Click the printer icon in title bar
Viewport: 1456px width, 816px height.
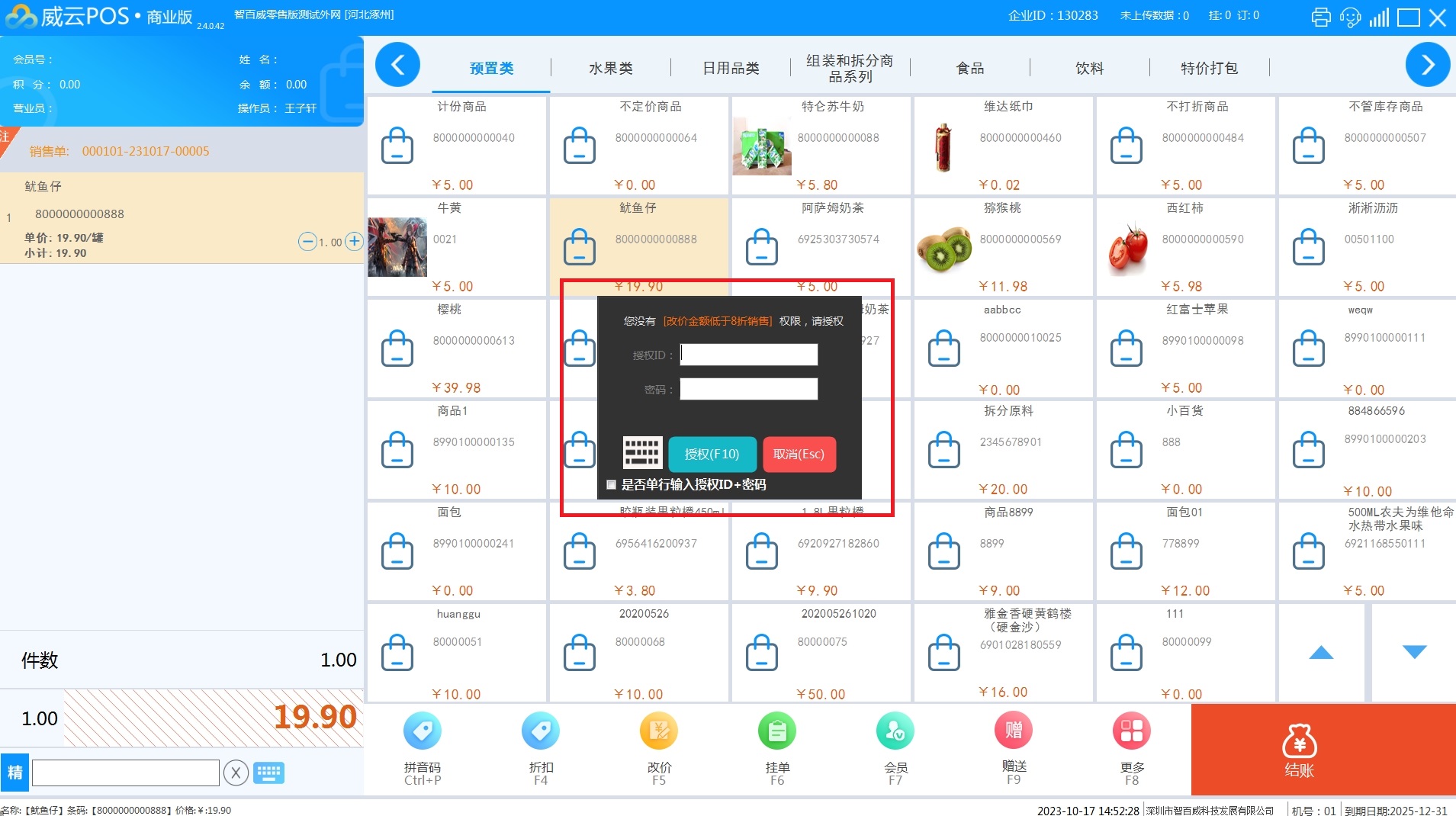[x=1321, y=17]
